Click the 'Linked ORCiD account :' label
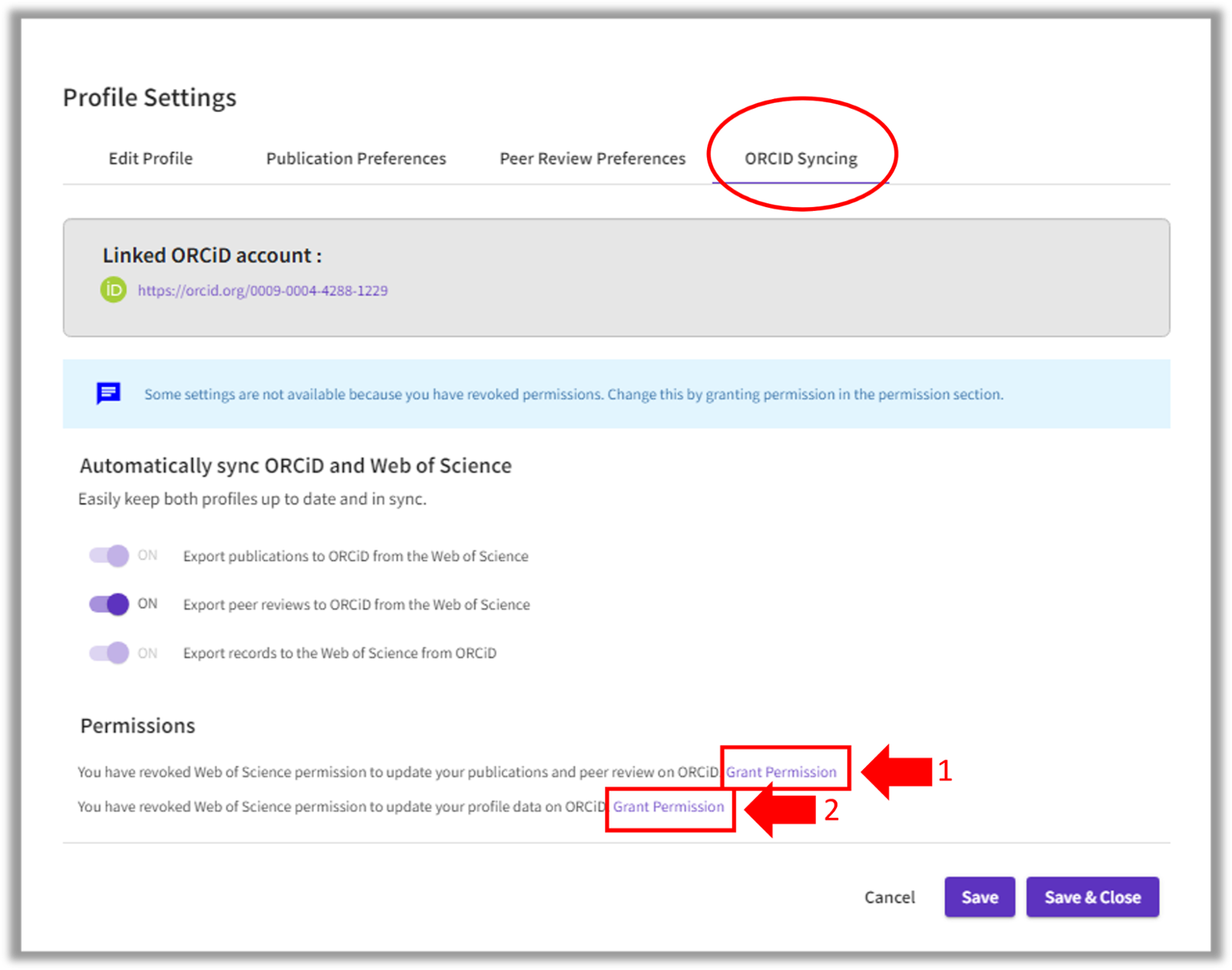Screen dimensions: 1232x970 click(x=213, y=256)
